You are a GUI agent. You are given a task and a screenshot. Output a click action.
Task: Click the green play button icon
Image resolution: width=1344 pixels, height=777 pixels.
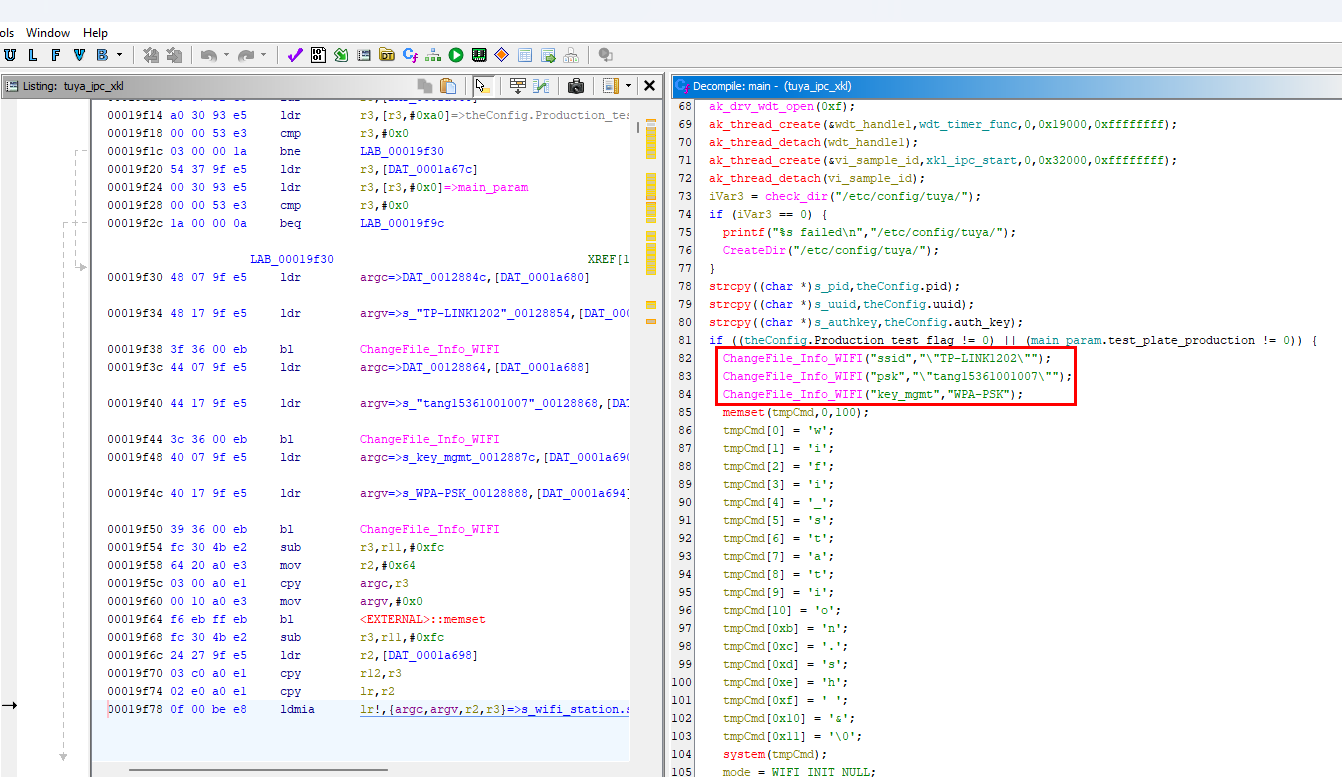(x=456, y=55)
